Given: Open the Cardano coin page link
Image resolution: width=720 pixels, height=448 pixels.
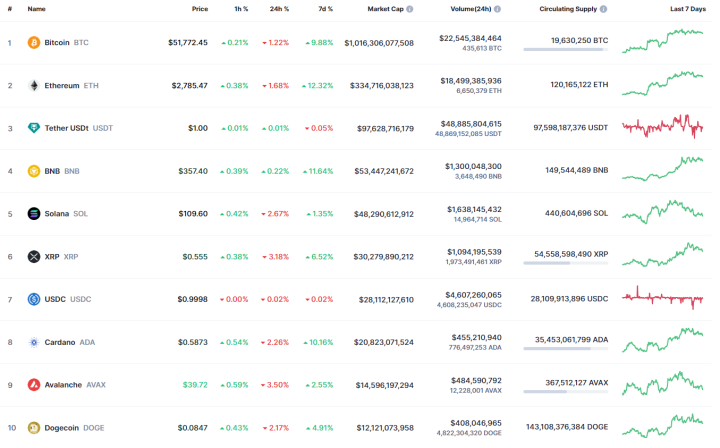Looking at the screenshot, I should point(69,342).
